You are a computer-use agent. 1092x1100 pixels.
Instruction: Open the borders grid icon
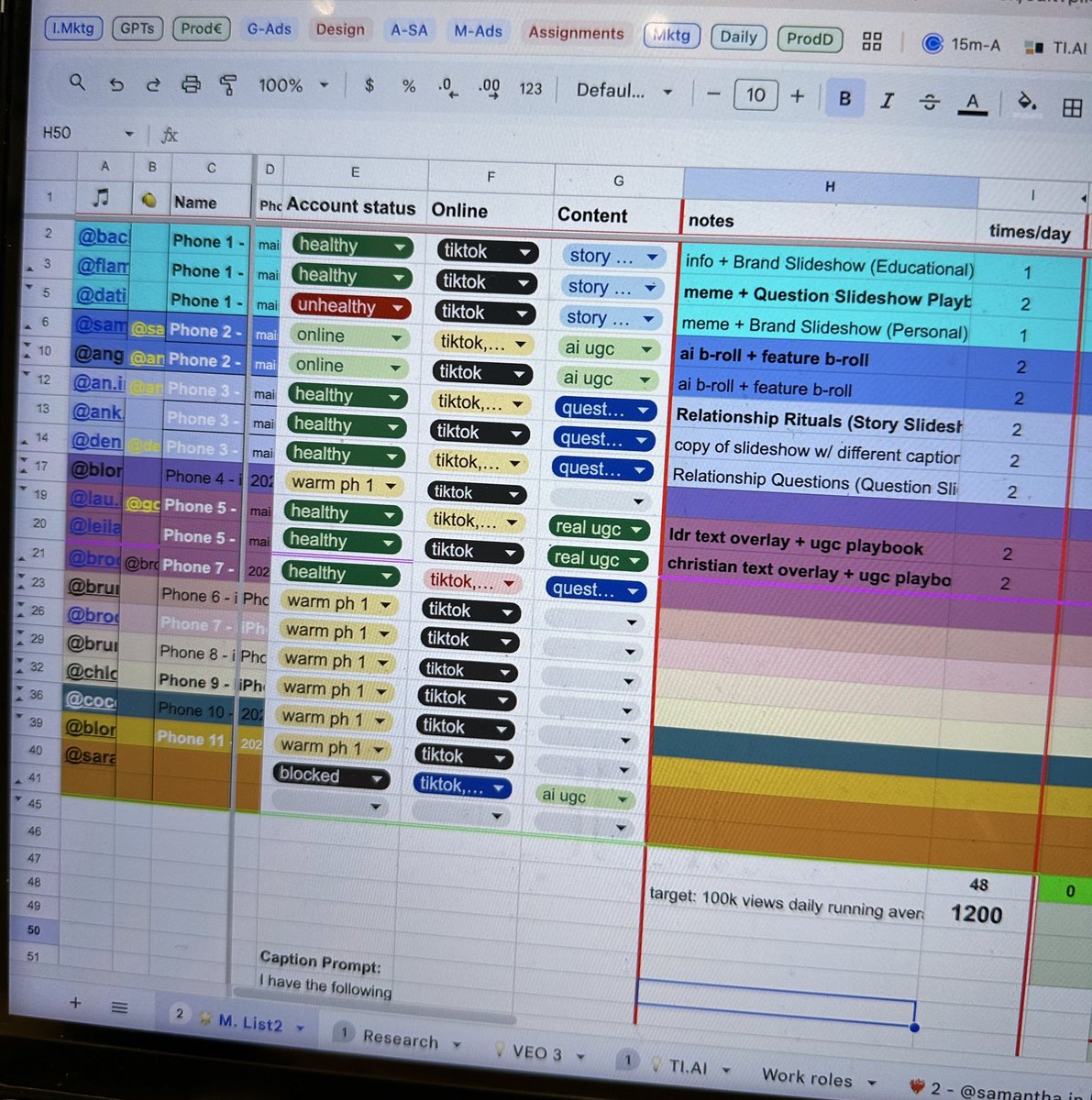coord(1072,107)
